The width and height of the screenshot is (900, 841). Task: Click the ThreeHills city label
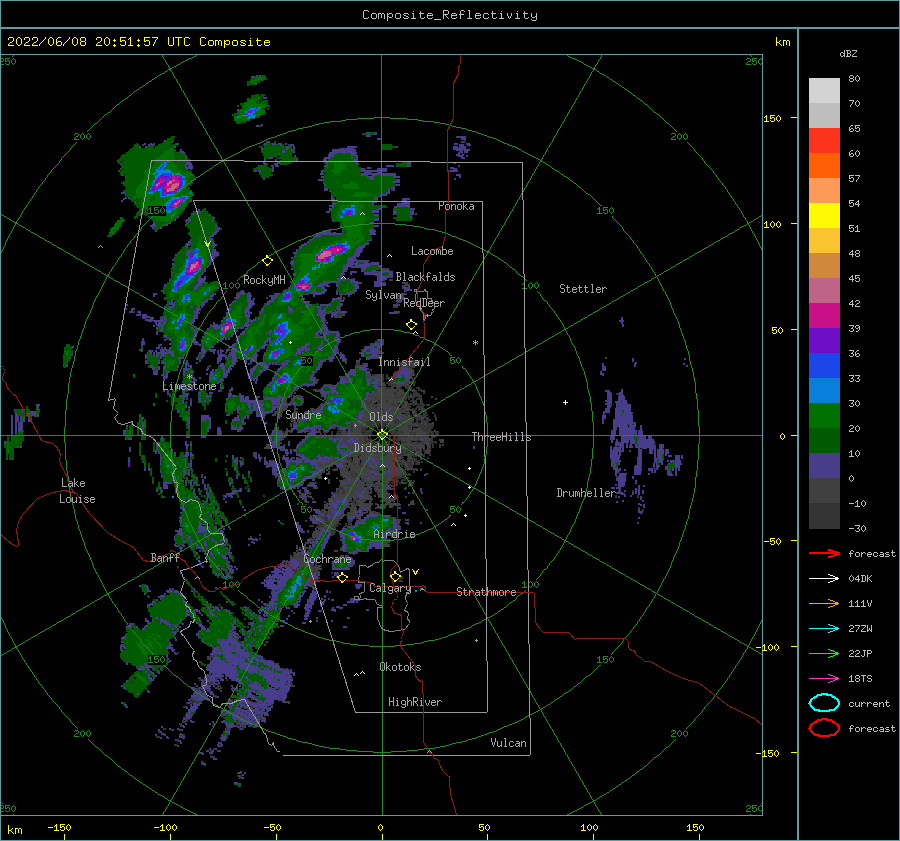tap(501, 437)
